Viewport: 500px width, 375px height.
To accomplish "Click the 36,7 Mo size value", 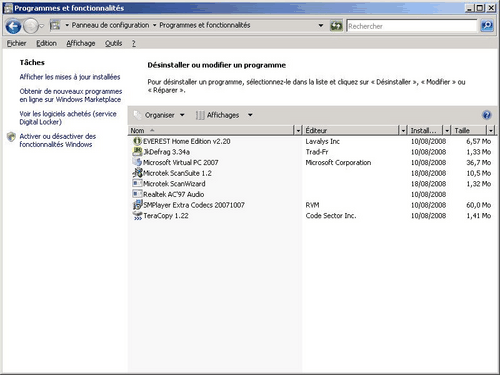I will click(478, 162).
